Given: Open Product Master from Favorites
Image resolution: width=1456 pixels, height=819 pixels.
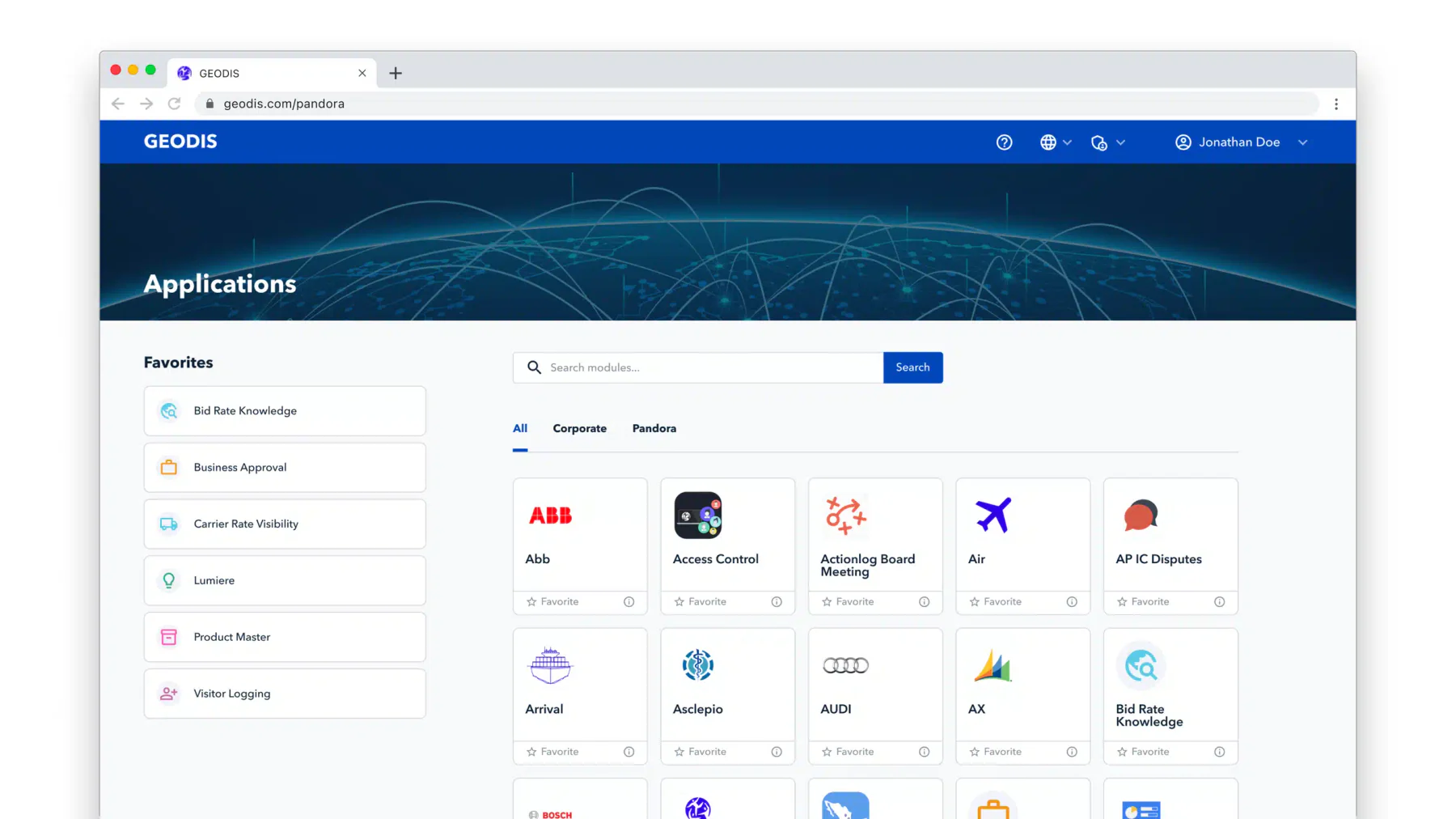Looking at the screenshot, I should point(285,637).
